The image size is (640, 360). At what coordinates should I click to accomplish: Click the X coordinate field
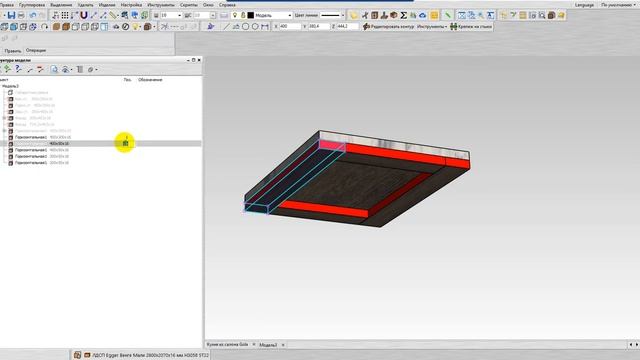[x=290, y=26]
